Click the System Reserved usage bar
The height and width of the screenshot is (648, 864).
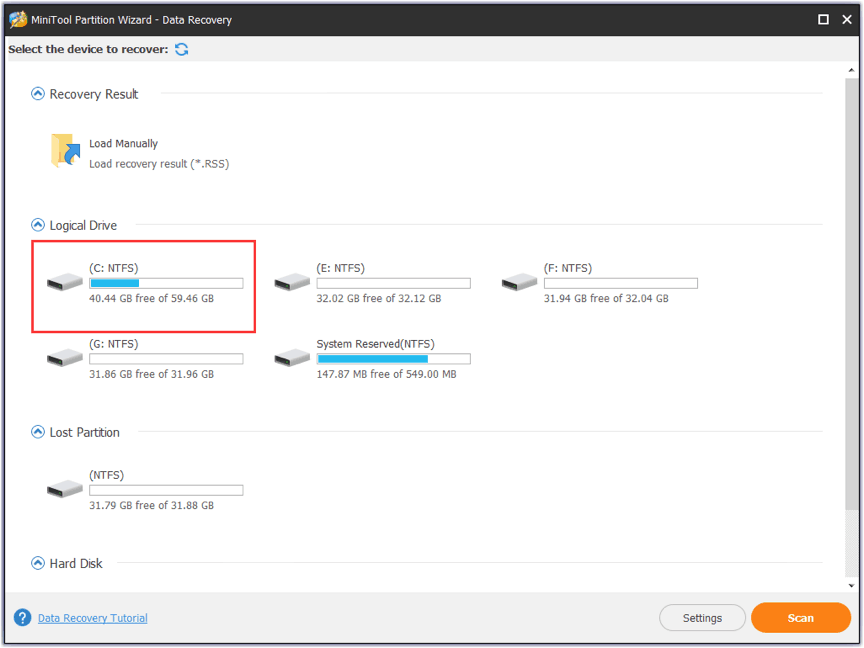[x=393, y=359]
